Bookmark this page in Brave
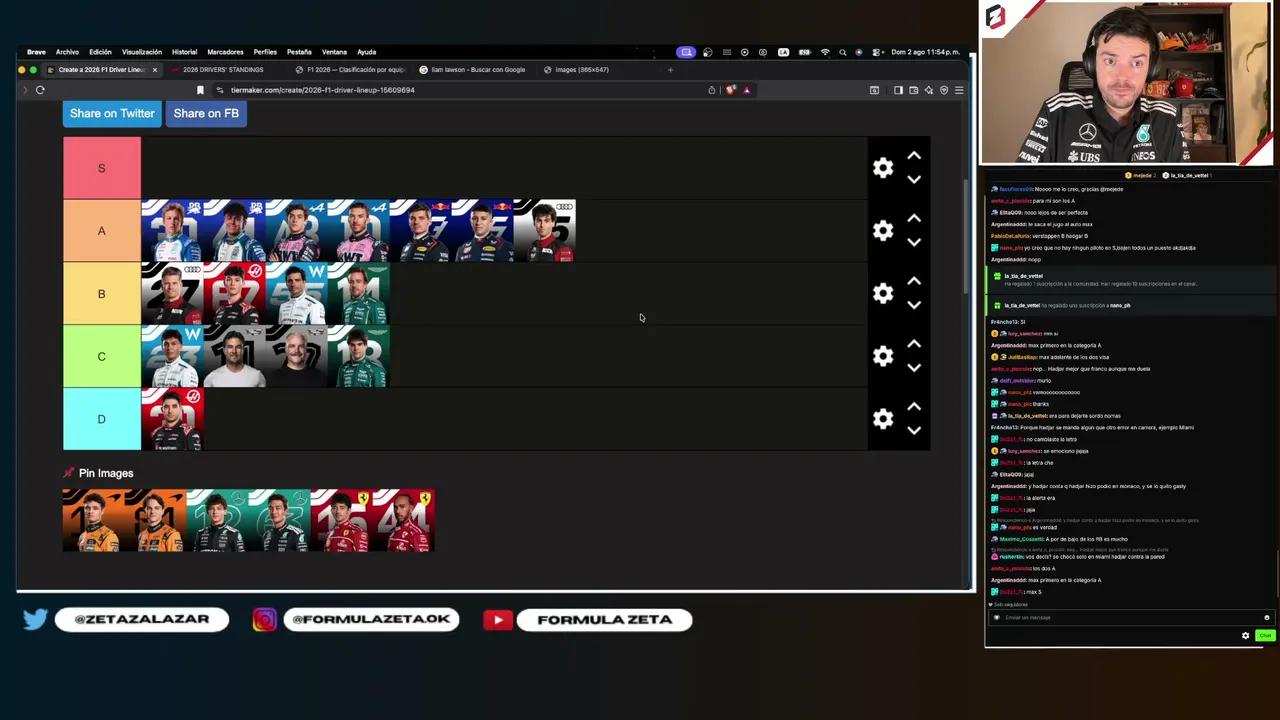Screen dimensions: 1280x720 pos(200,90)
